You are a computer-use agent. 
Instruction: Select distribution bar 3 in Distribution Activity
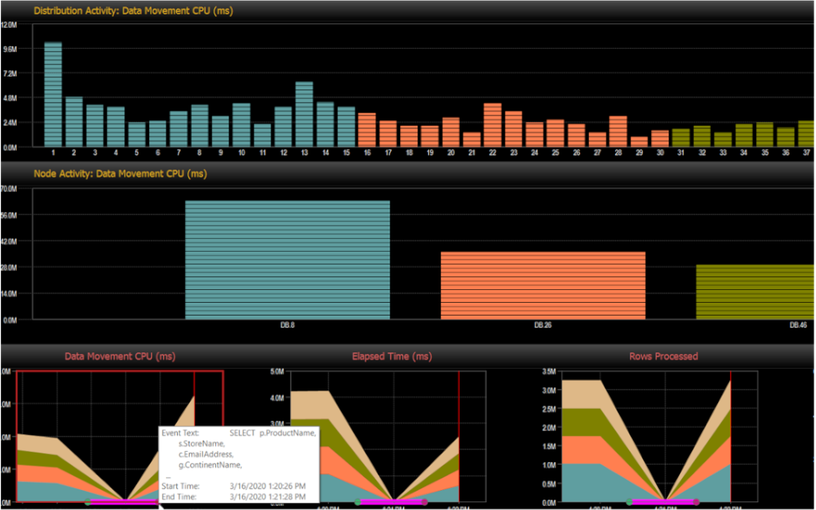tap(95, 126)
